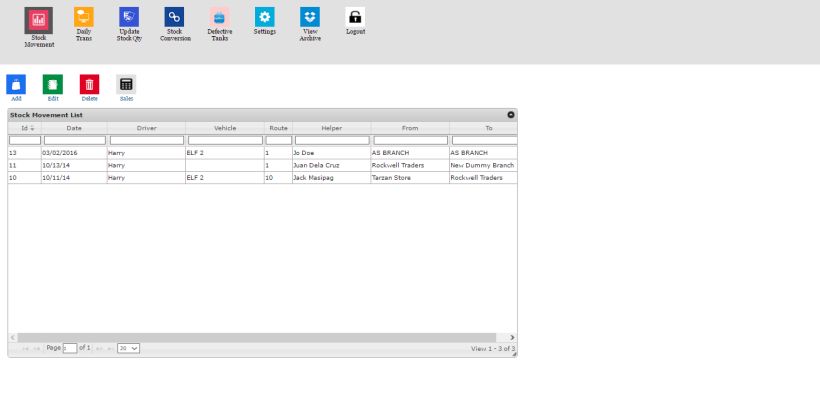Go to Stock Conversion
This screenshot has height=401, width=820.
[174, 17]
